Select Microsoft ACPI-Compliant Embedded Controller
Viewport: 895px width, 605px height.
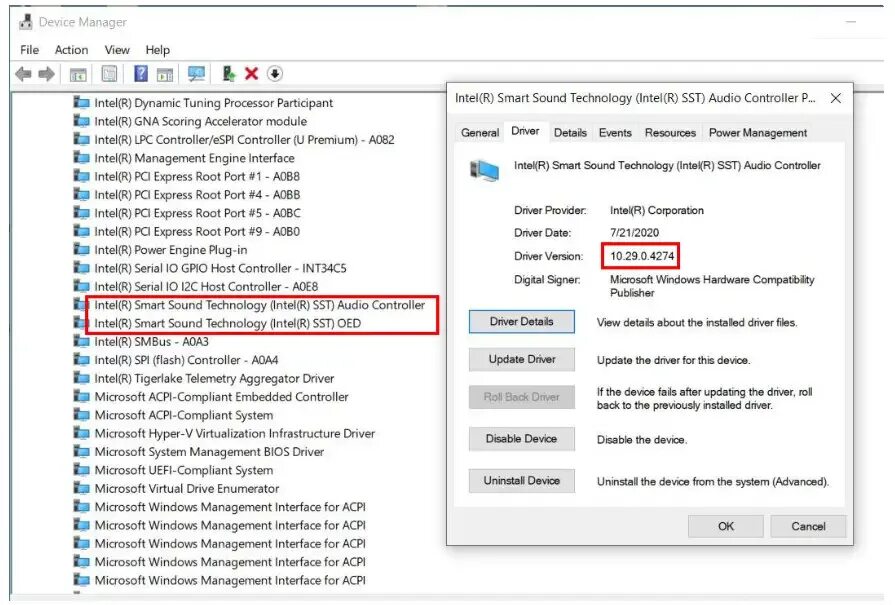[x=221, y=396]
